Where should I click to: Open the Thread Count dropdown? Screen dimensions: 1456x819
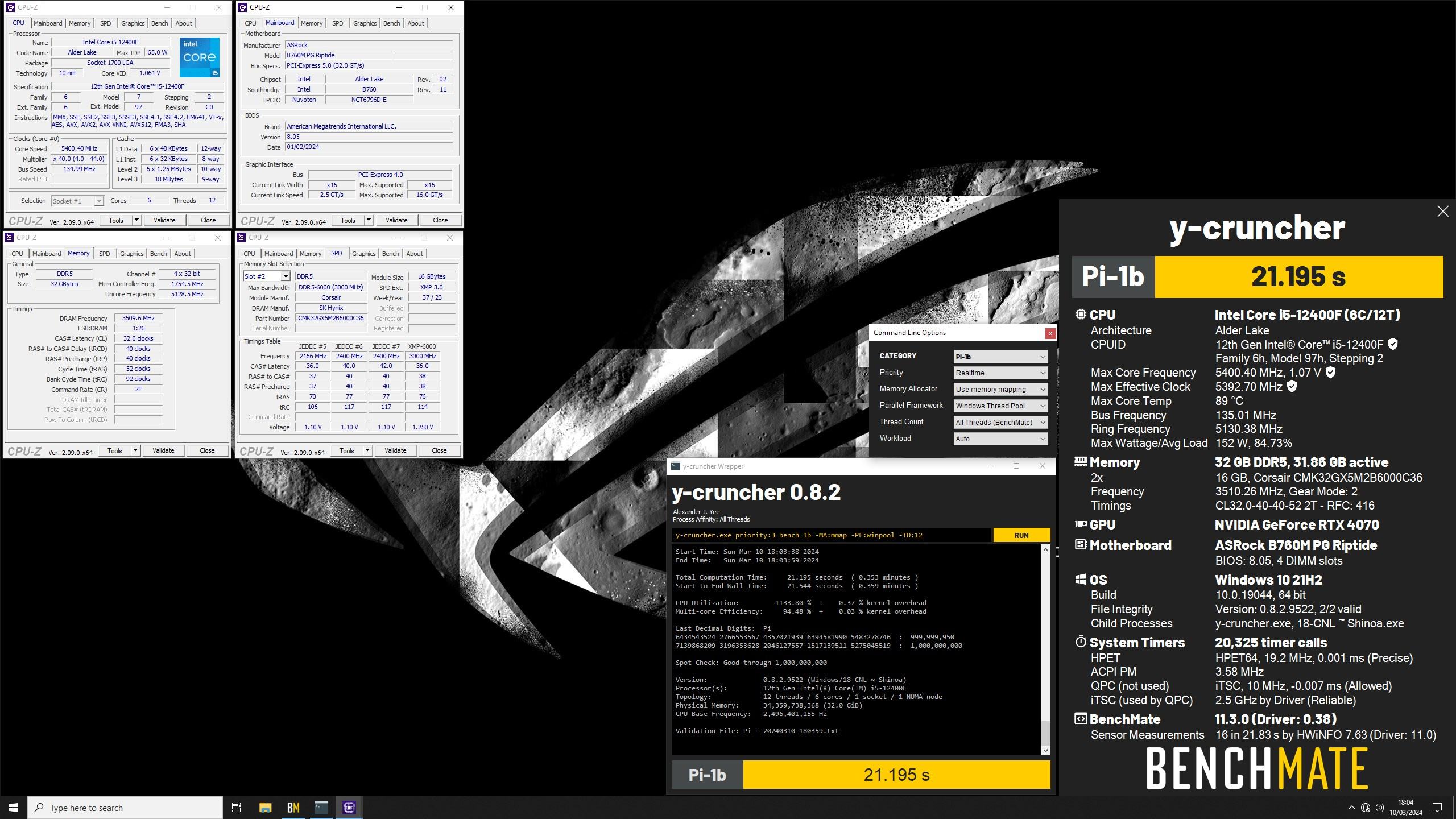coord(1000,422)
